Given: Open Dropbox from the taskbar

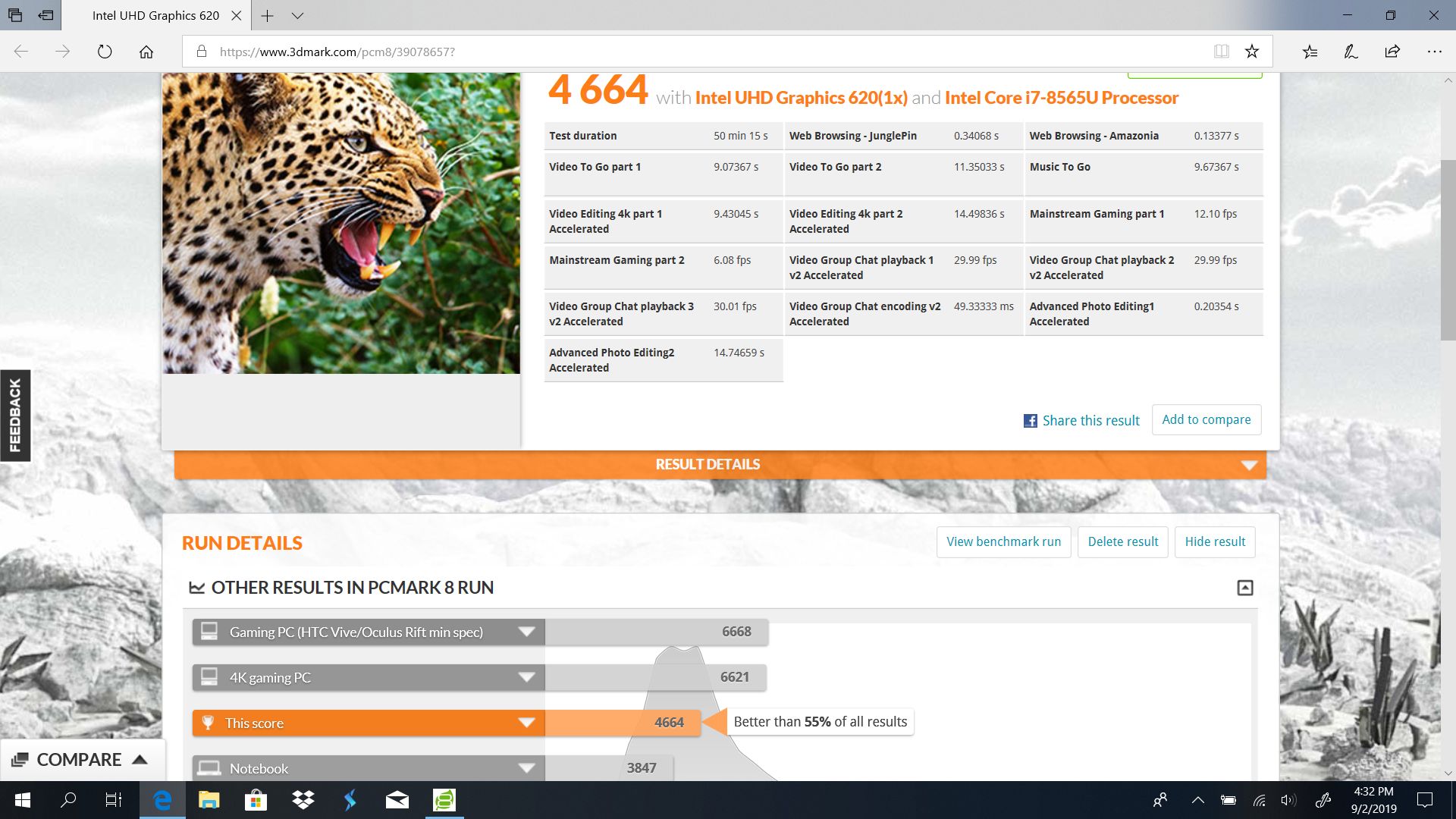Looking at the screenshot, I should (x=303, y=800).
